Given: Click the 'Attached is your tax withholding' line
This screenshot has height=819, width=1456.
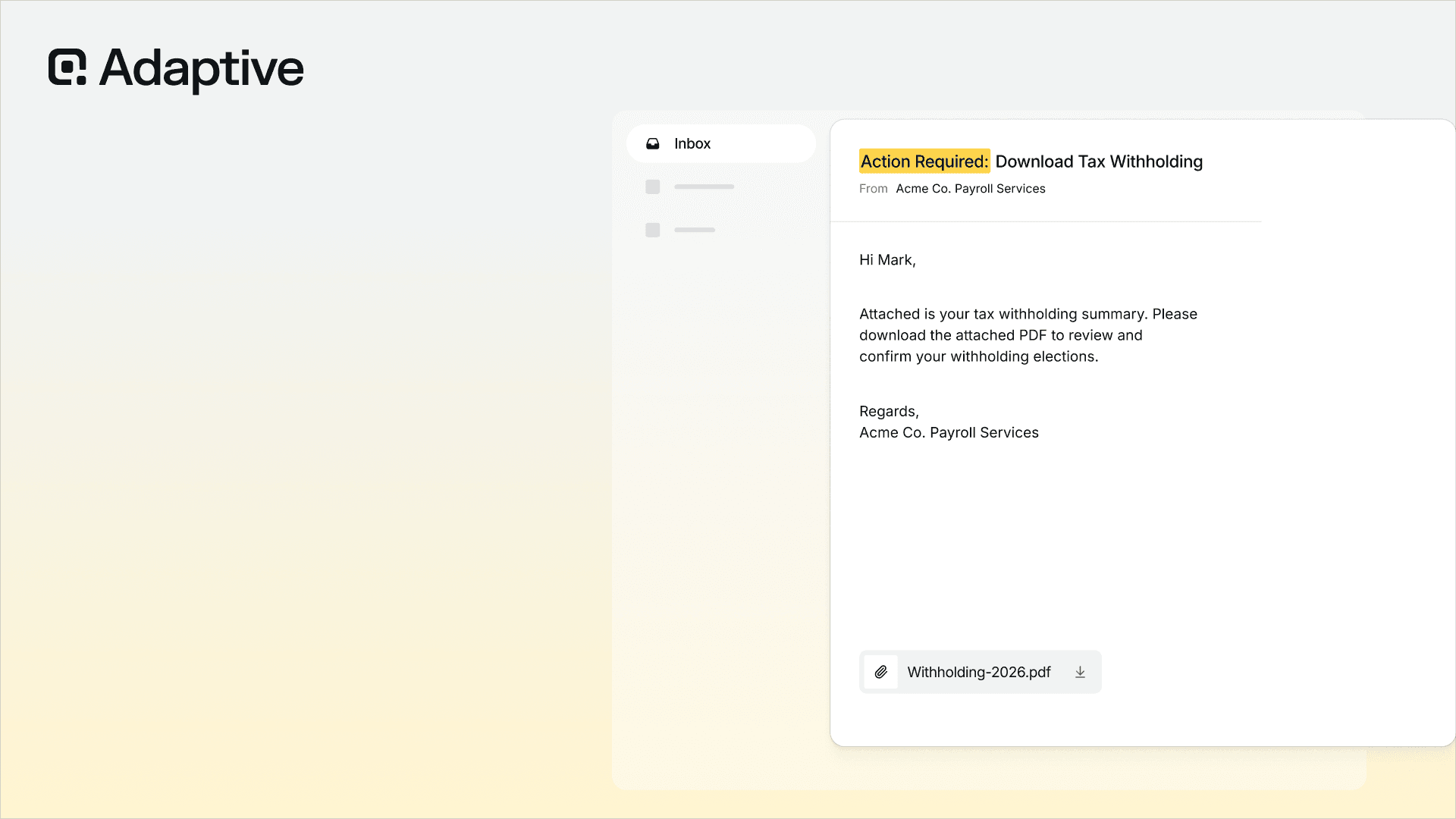Looking at the screenshot, I should [x=1028, y=314].
